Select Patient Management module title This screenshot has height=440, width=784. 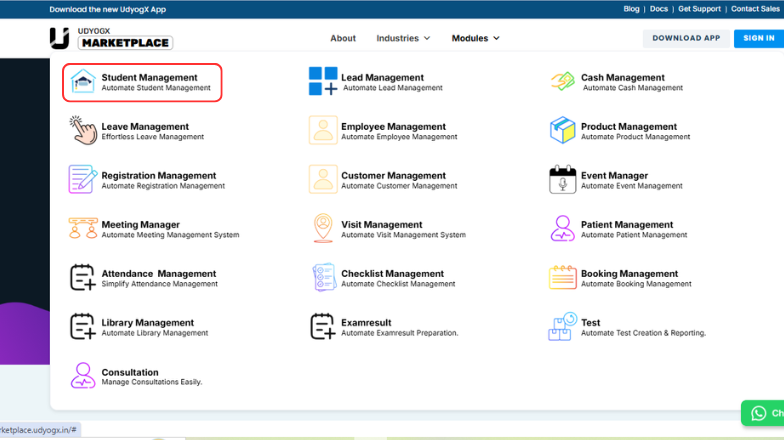(627, 224)
